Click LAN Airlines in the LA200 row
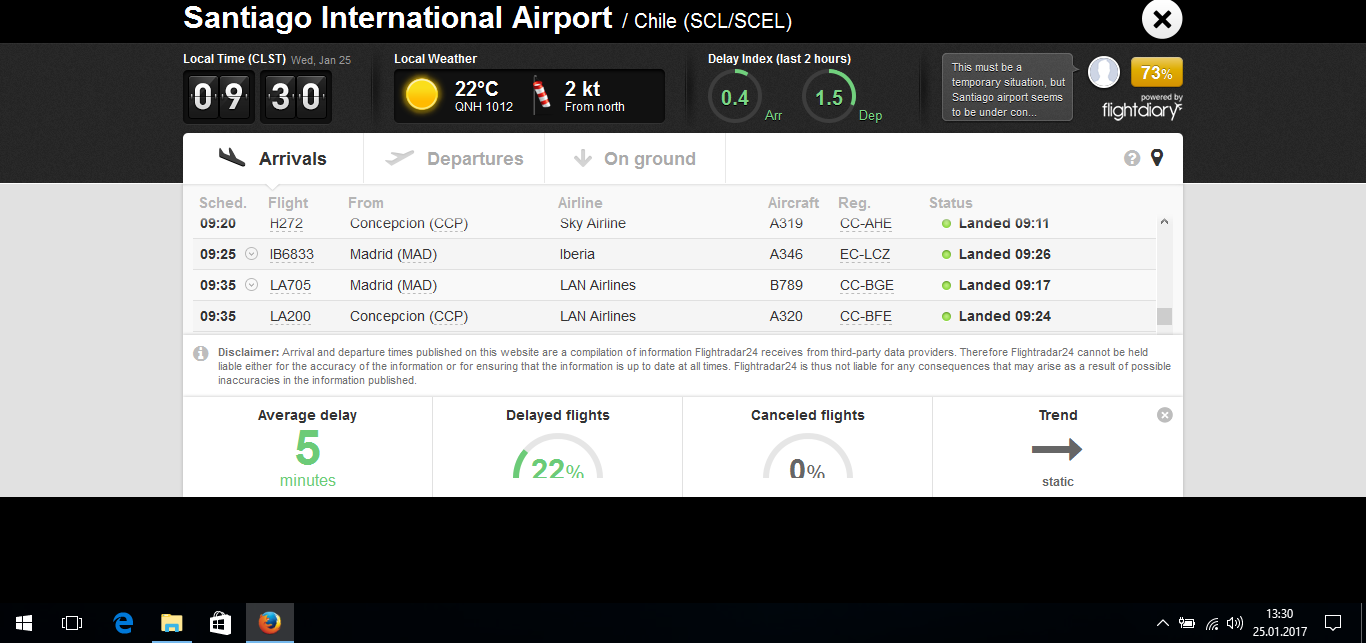Screen dimensions: 1366x643 (598, 316)
